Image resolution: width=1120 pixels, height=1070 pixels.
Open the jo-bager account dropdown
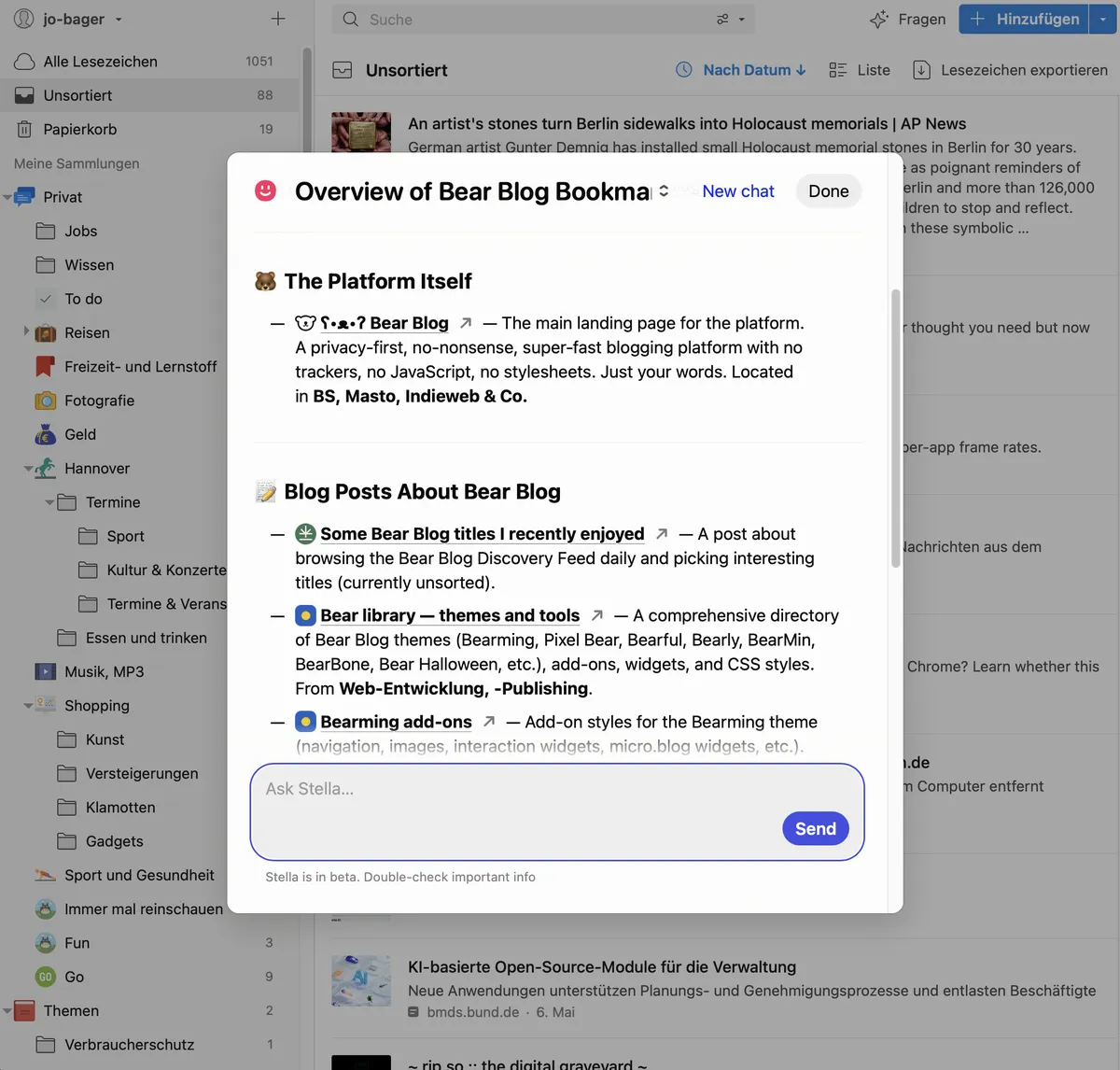[x=119, y=20]
